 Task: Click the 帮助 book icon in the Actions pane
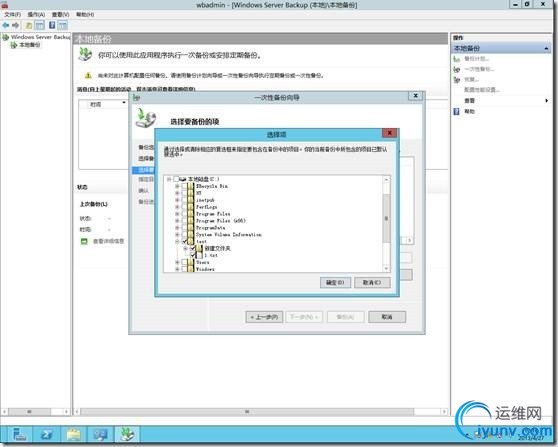457,111
